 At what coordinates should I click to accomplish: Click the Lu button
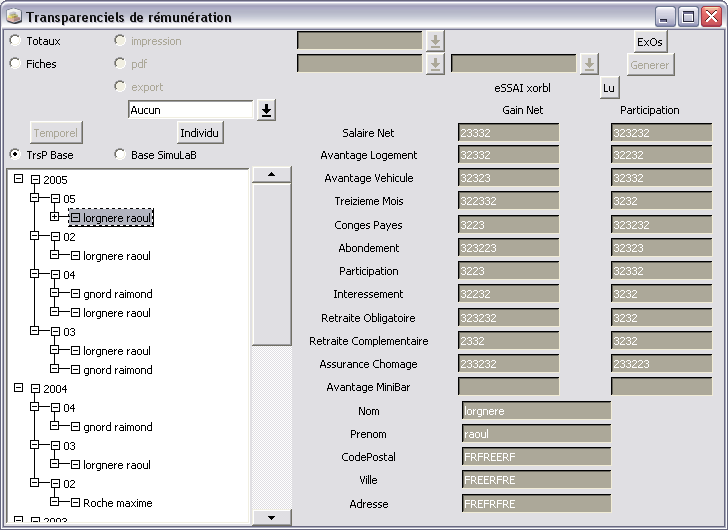pos(608,88)
